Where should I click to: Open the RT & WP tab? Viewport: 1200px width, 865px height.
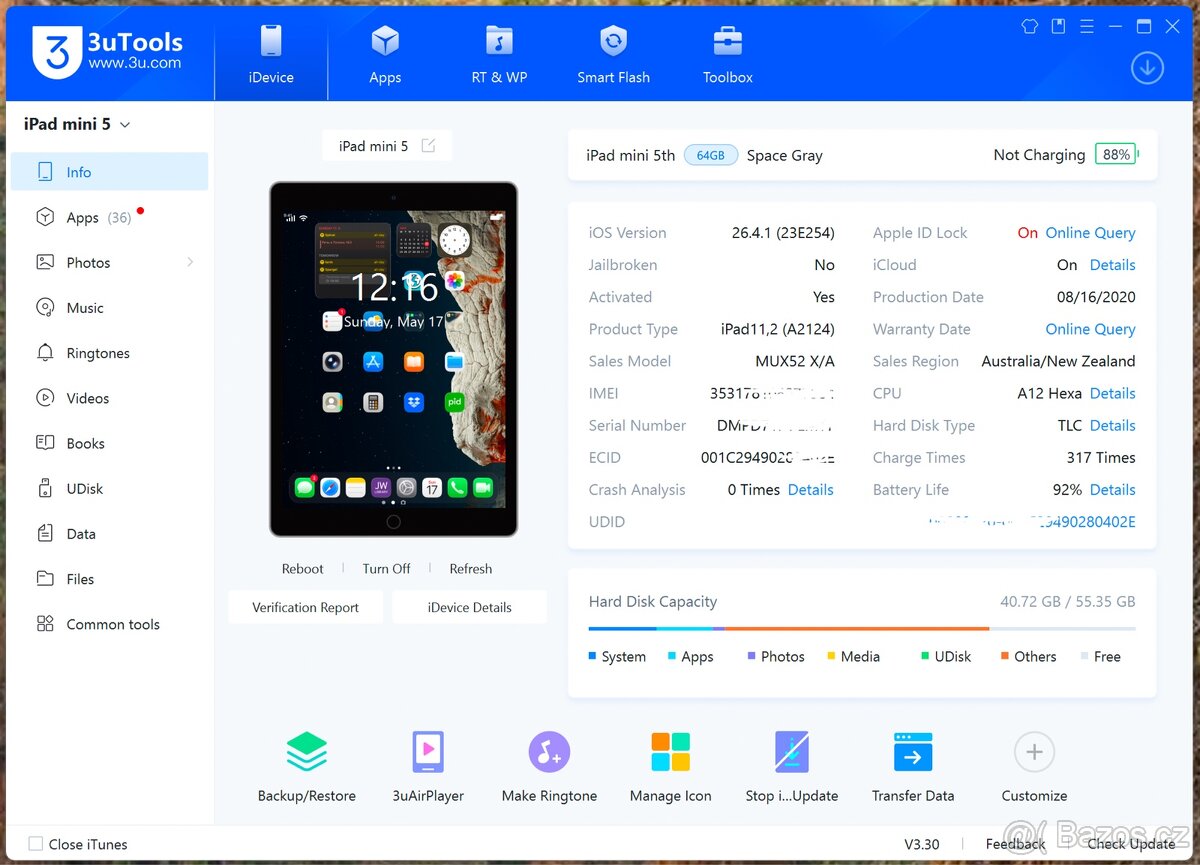pyautogui.click(x=499, y=54)
